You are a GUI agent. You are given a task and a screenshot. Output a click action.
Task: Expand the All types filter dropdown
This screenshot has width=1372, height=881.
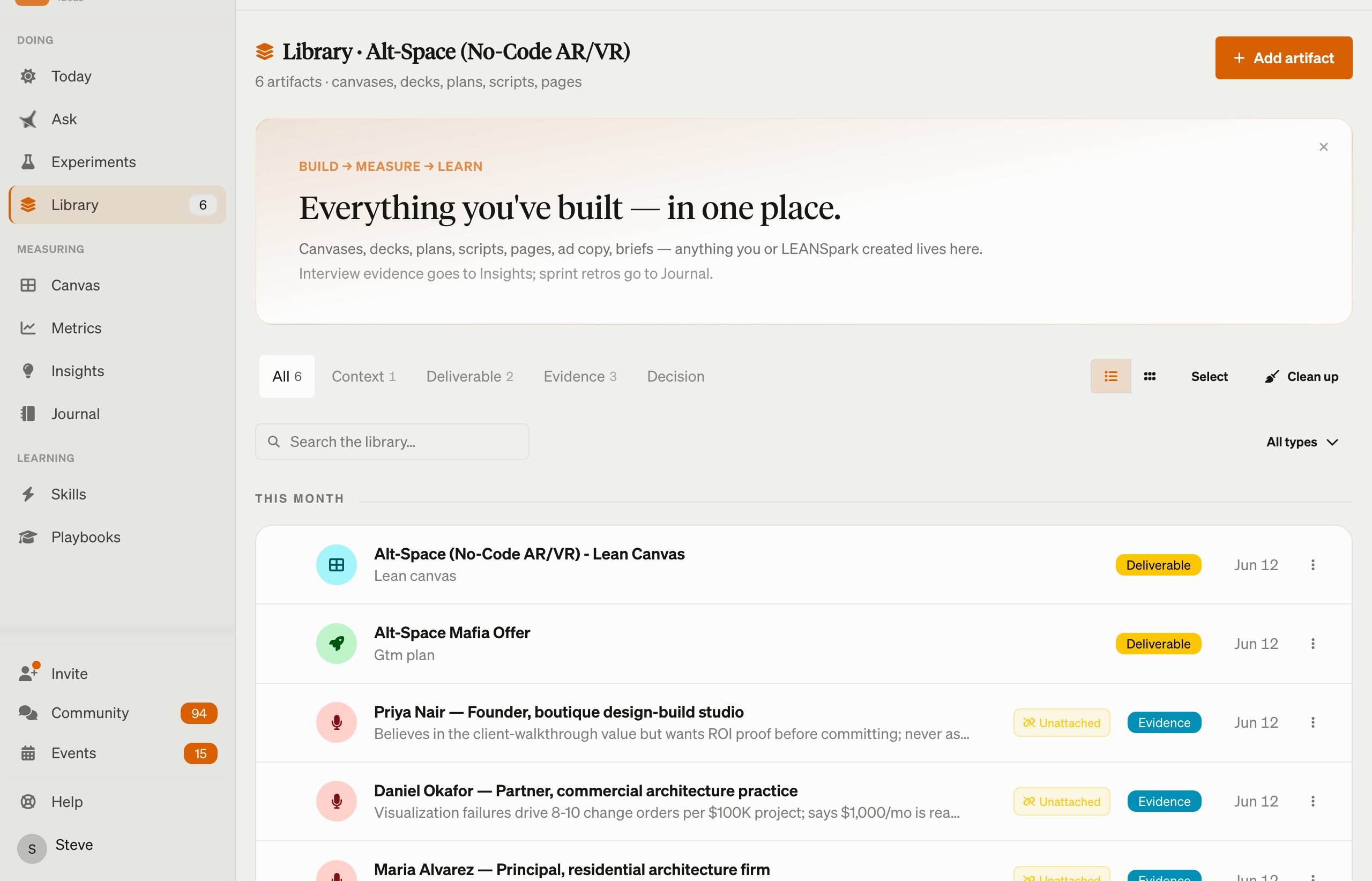[1302, 442]
